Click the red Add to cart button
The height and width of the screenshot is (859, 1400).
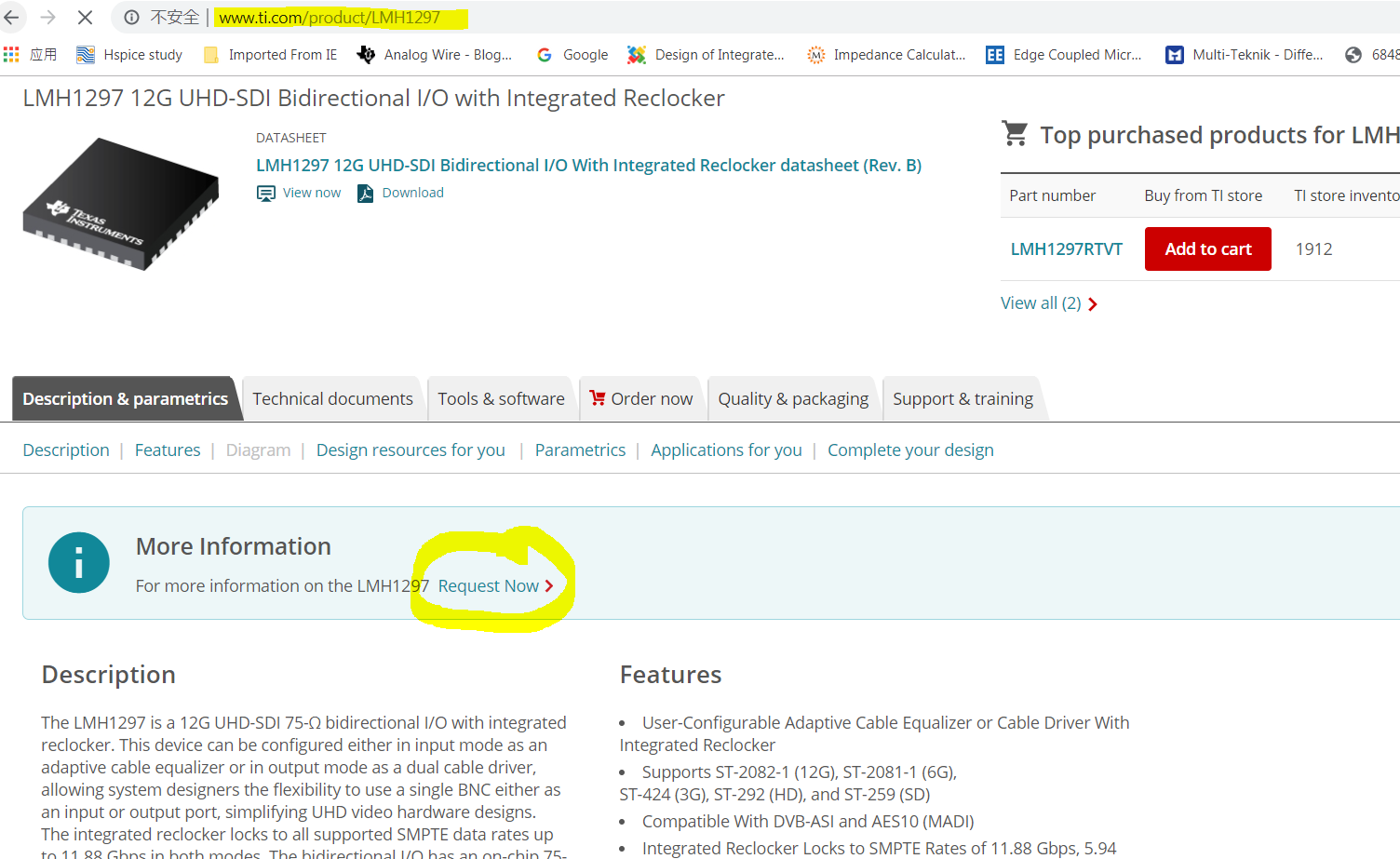[x=1207, y=248]
